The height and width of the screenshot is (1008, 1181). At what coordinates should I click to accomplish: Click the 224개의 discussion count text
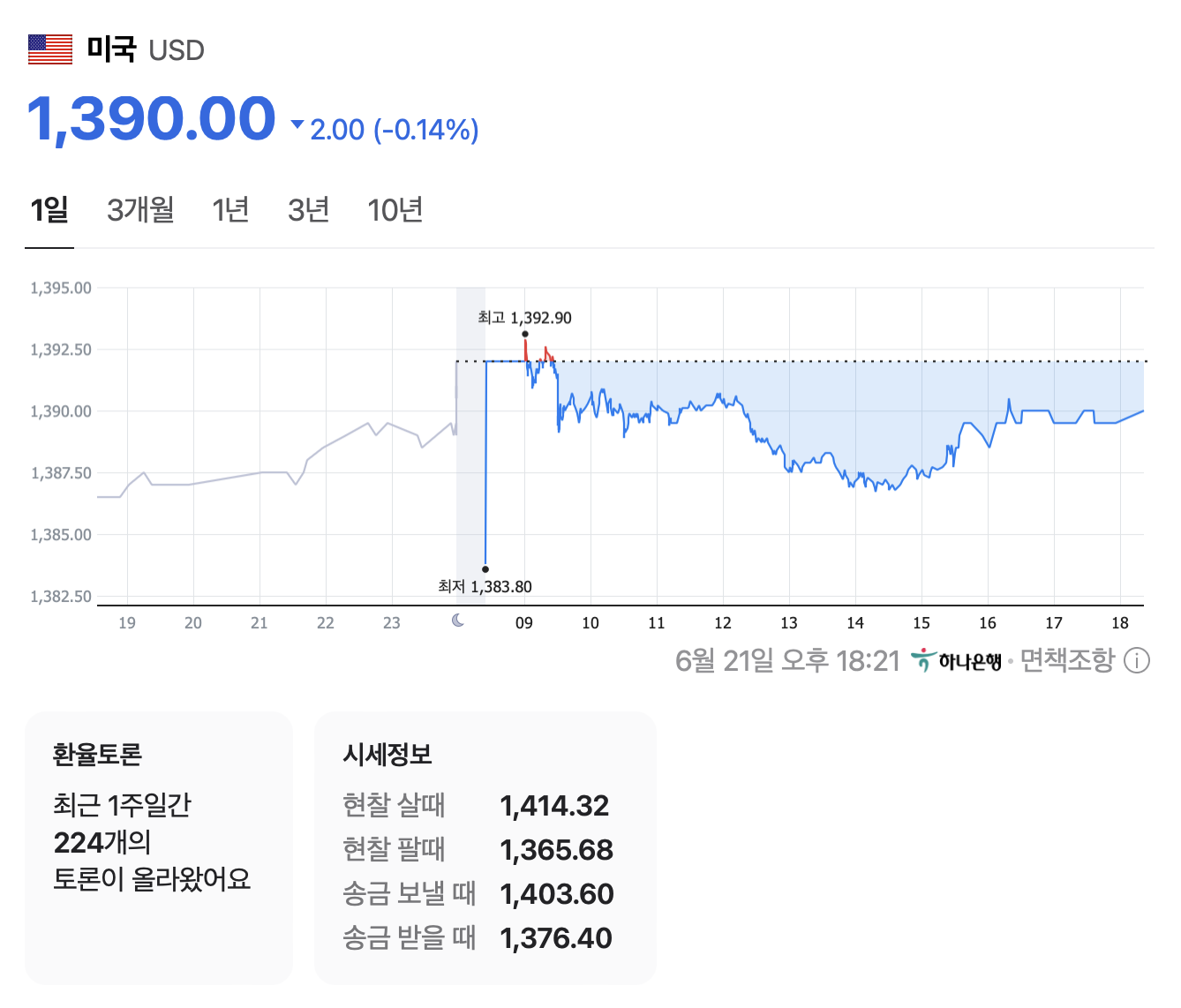(100, 842)
